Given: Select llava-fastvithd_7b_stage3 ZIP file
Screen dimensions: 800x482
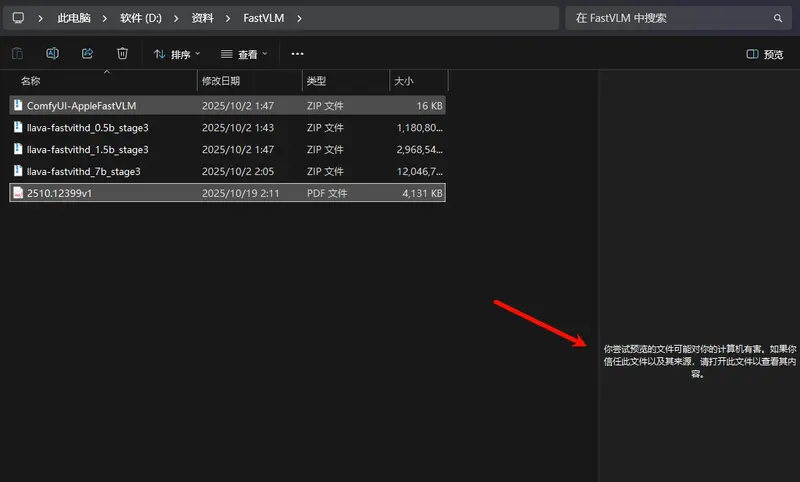Looking at the screenshot, I should coord(84,171).
